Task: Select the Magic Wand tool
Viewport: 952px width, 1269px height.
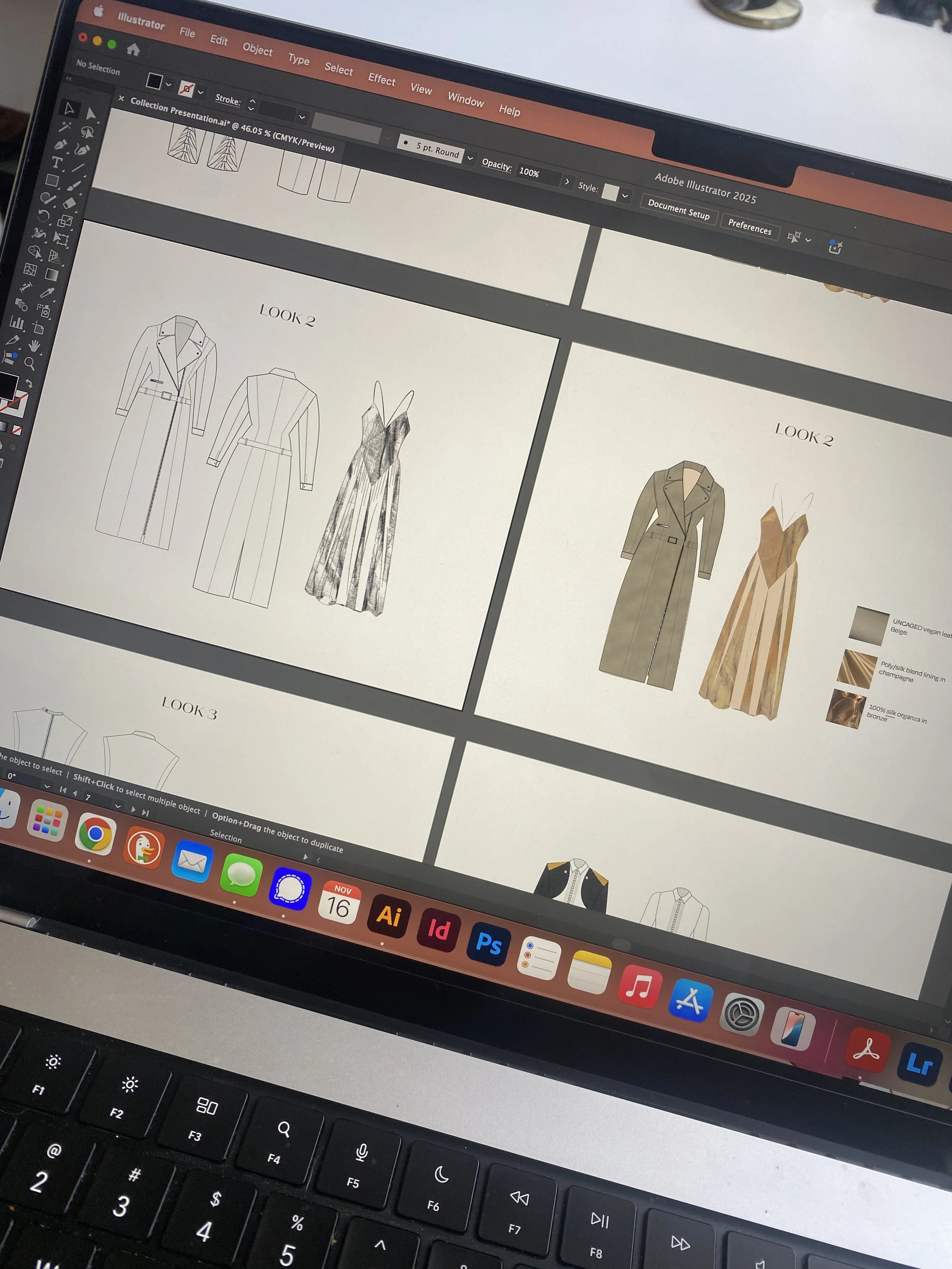Action: click(65, 128)
